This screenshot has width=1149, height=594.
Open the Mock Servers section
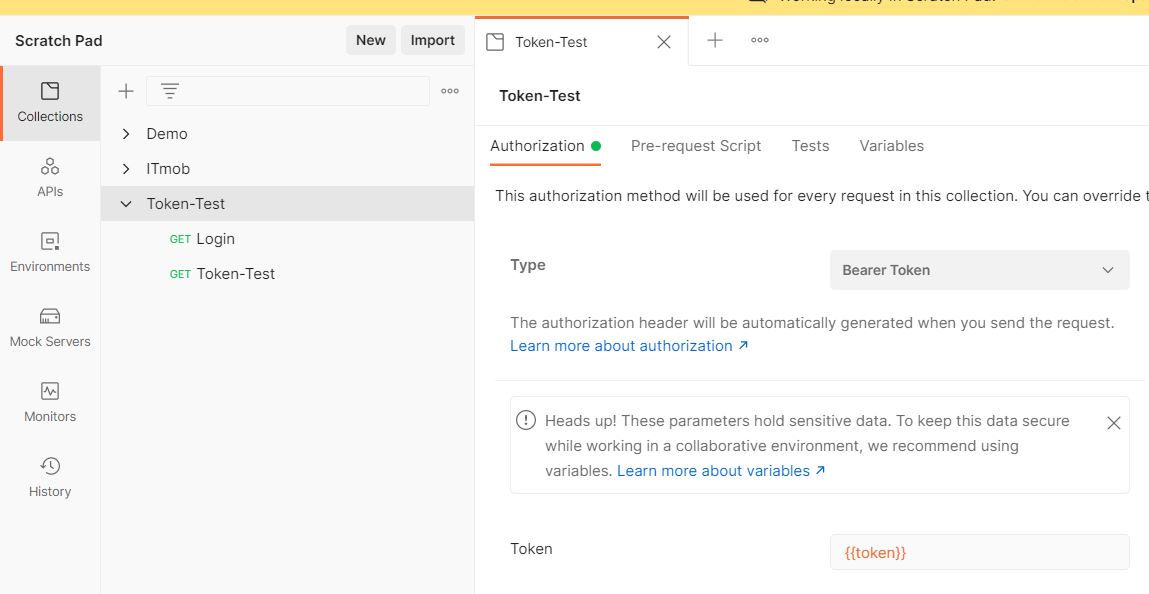tap(50, 327)
